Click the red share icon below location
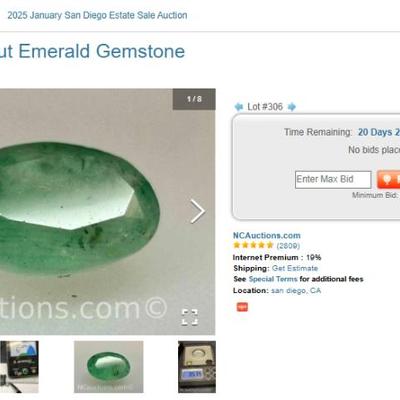400x400 pixels. coord(242,307)
